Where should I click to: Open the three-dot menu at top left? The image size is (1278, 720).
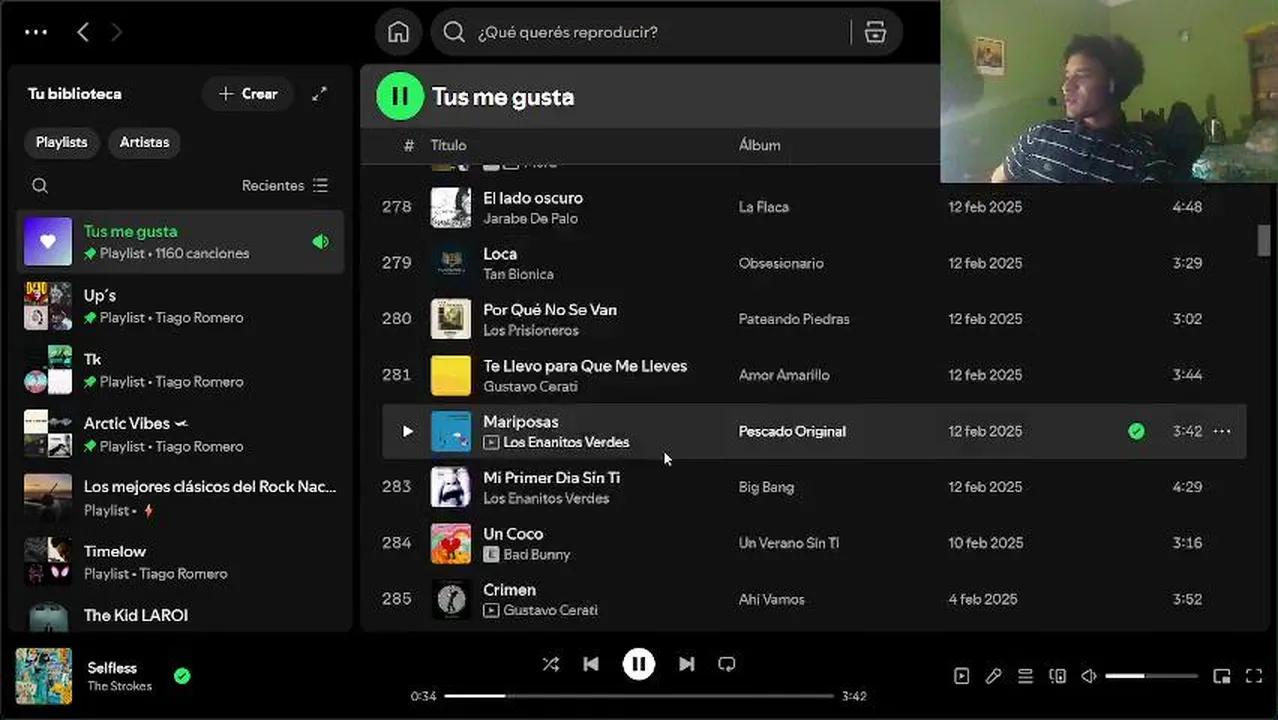36,32
